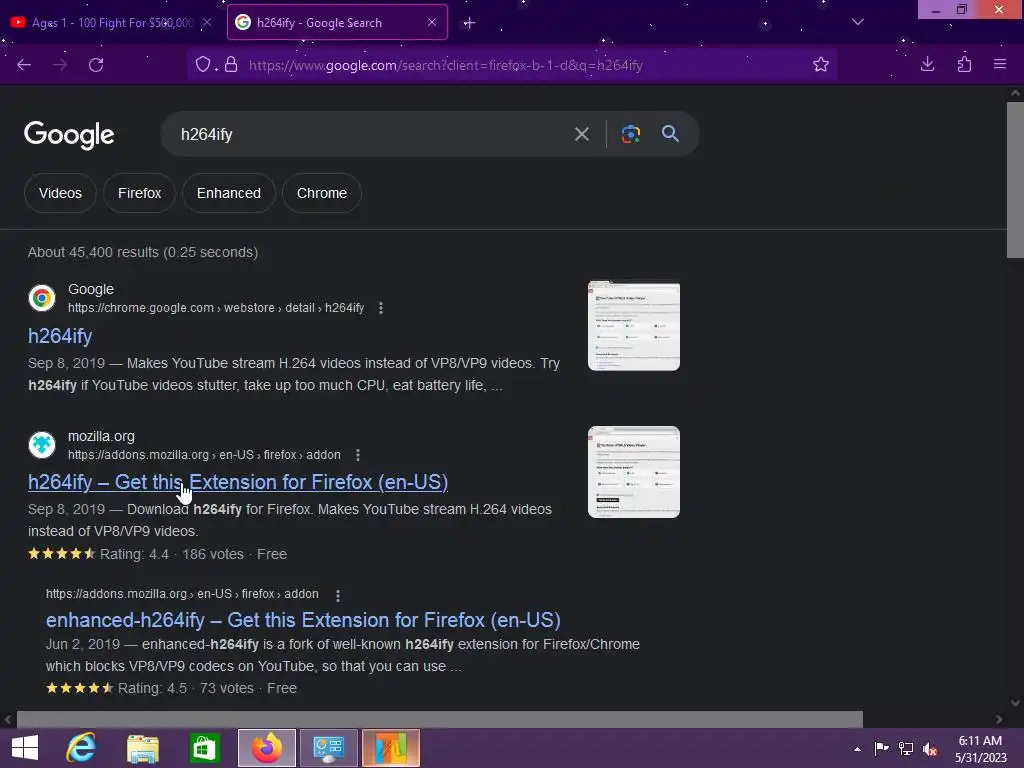Click the Firefox taskbar icon

pos(267,748)
